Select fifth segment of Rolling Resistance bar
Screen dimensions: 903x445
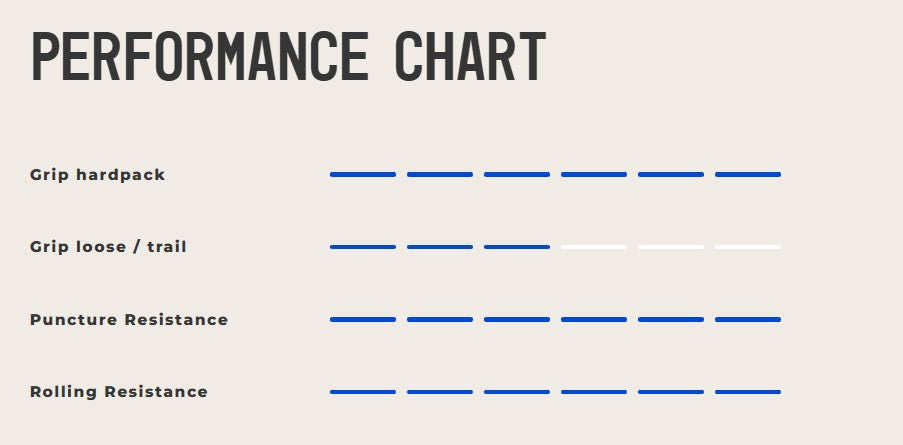pos(671,392)
